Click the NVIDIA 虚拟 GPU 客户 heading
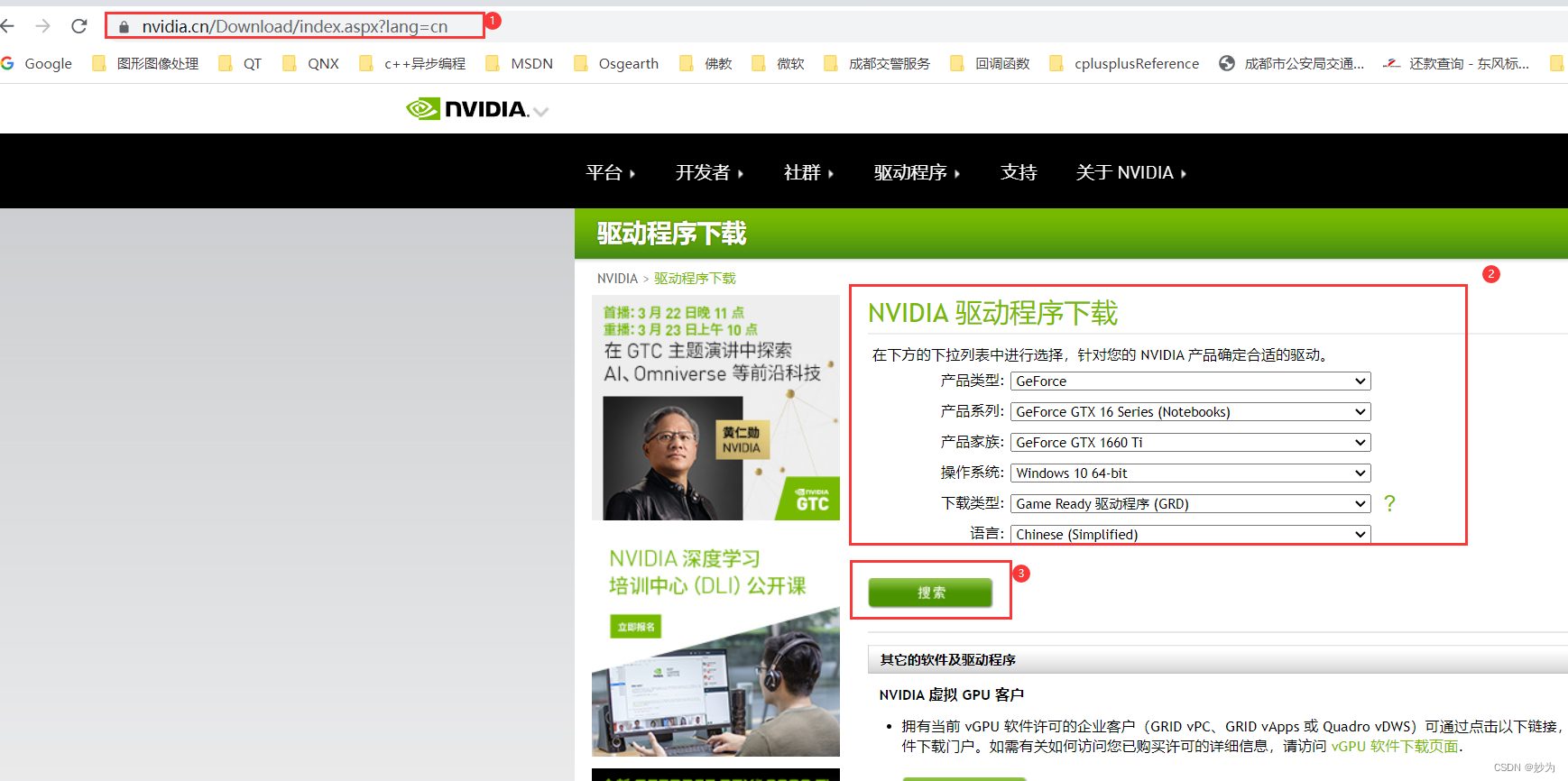 point(952,695)
